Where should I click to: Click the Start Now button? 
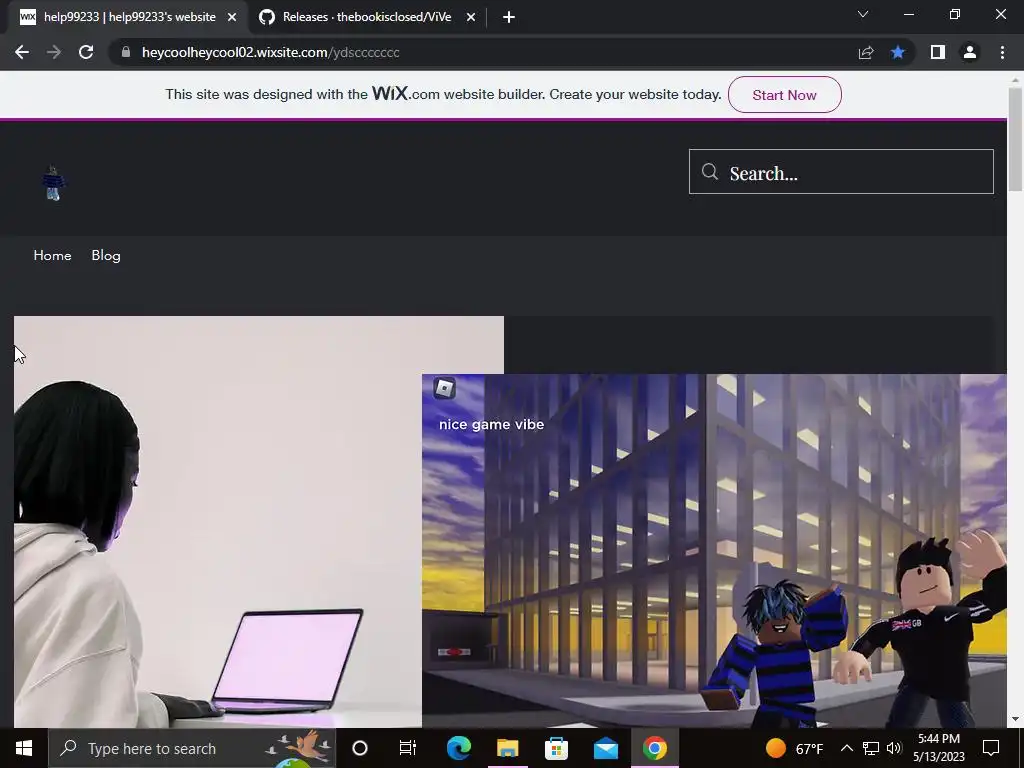pyautogui.click(x=784, y=95)
